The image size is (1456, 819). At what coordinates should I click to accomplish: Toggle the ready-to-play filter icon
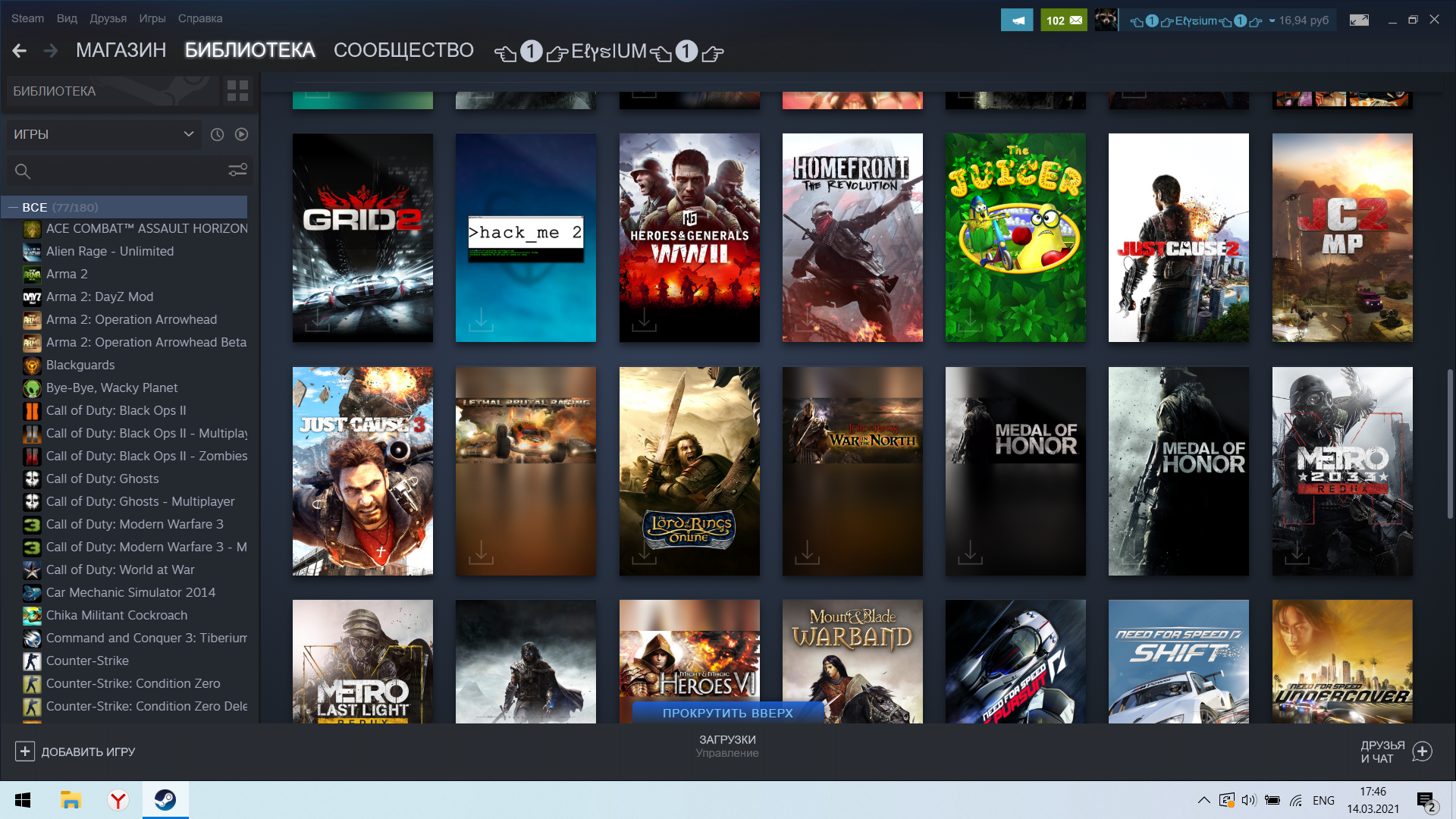[241, 134]
